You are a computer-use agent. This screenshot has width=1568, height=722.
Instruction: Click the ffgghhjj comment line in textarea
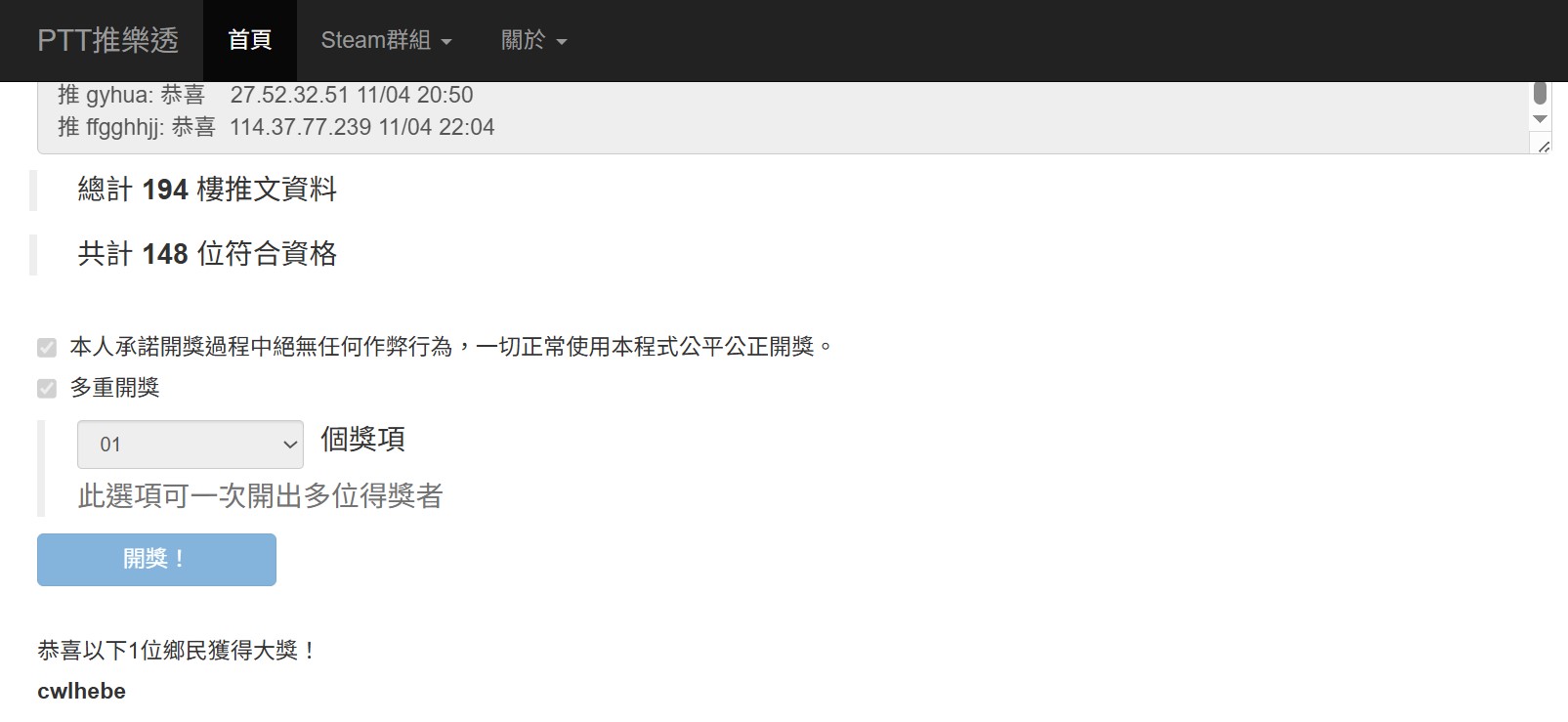coord(276,127)
